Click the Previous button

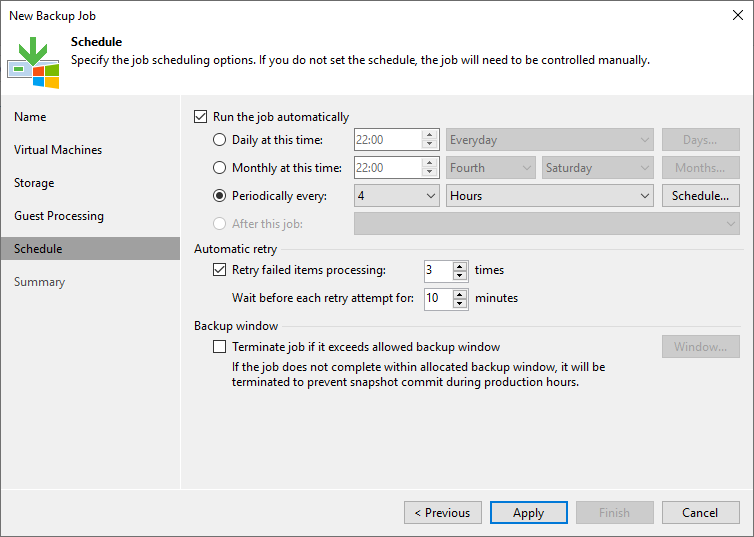[443, 512]
